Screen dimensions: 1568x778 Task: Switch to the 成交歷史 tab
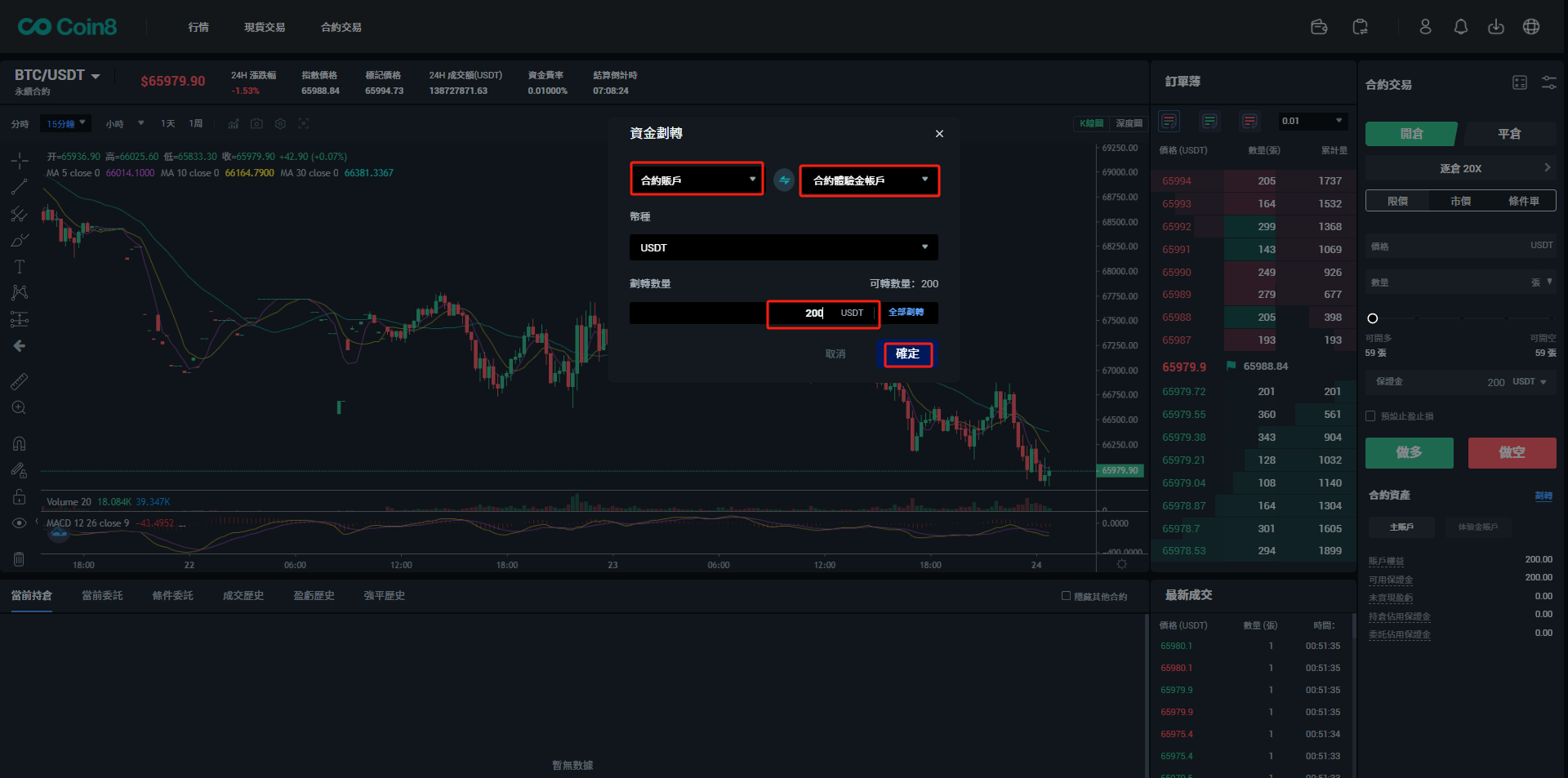point(243,596)
